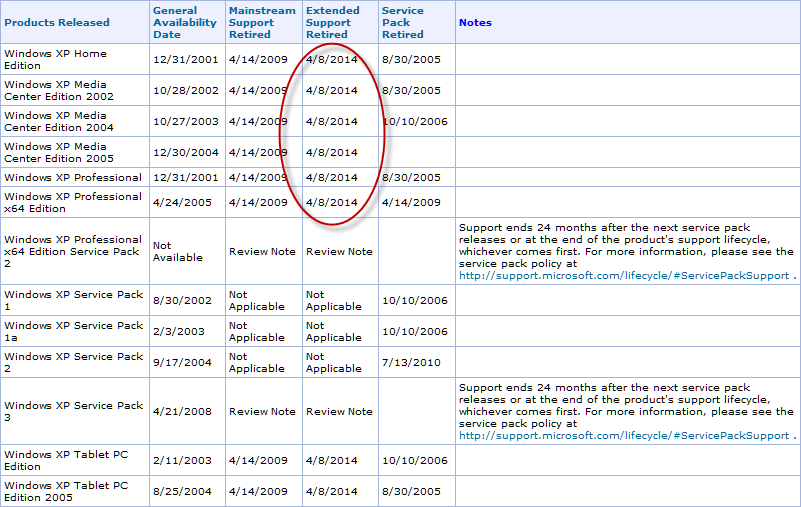Click Tablet PC Edition's extended date 4/8/2014

[332, 460]
